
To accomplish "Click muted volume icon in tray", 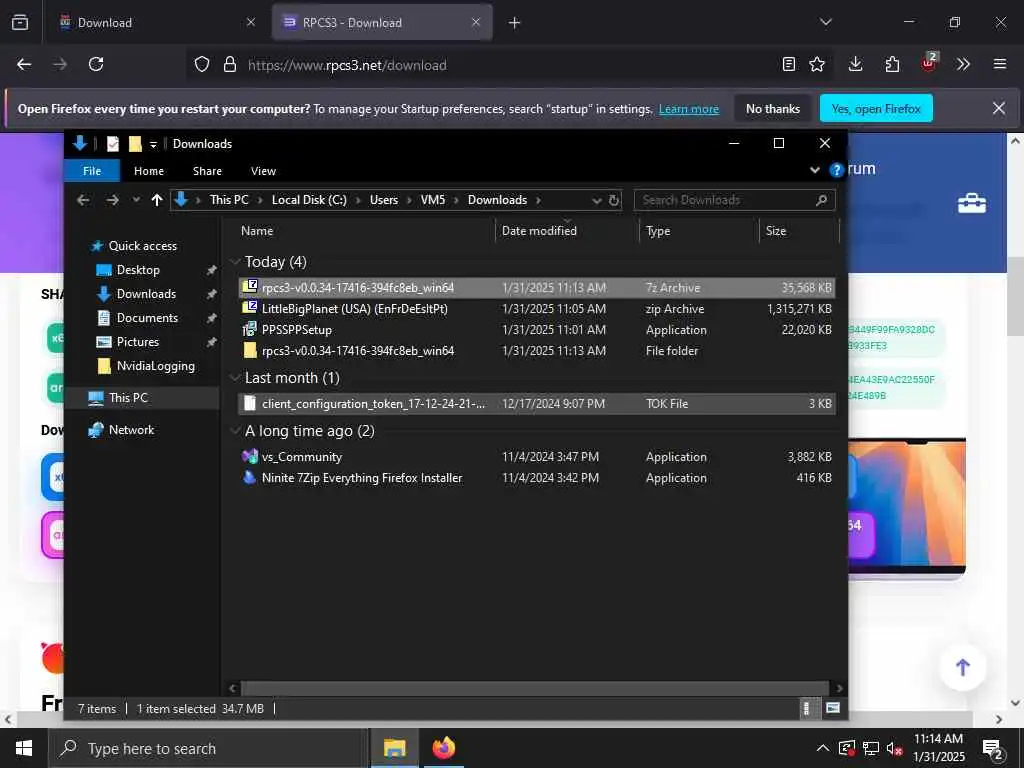I will 895,748.
